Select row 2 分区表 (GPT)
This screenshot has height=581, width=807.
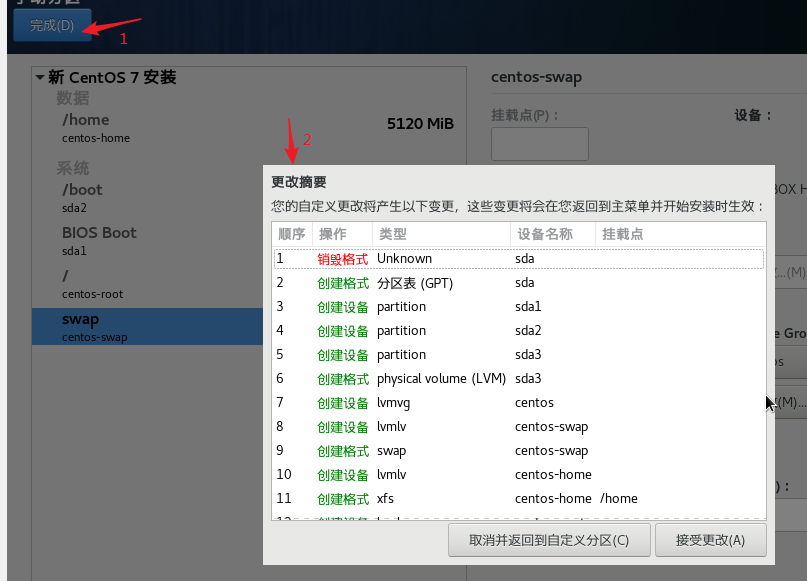[x=519, y=283]
